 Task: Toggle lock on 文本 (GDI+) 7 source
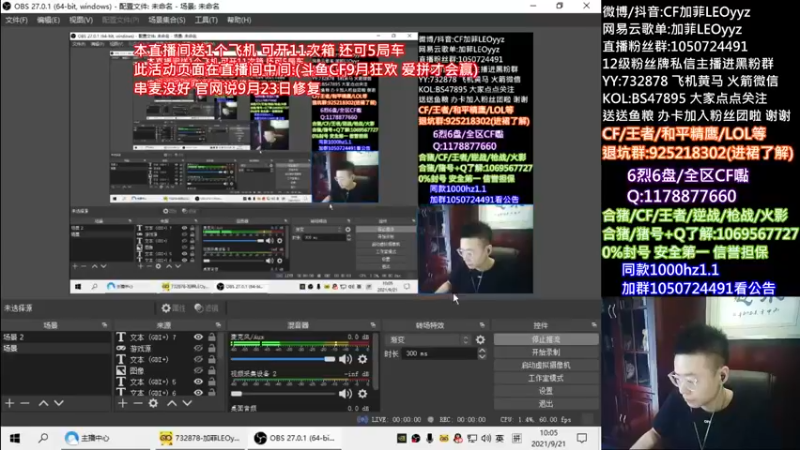coord(212,337)
